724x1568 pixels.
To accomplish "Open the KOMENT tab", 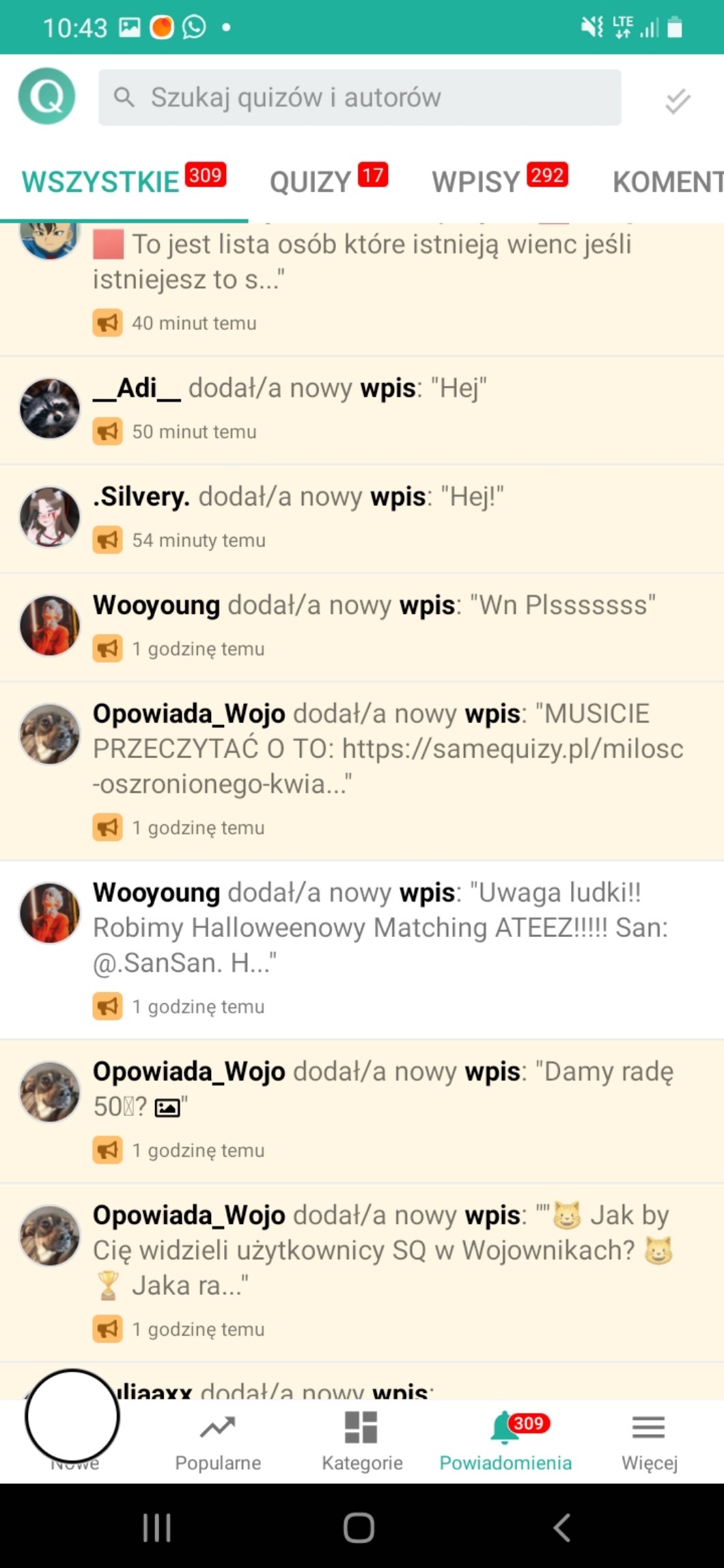I will (668, 182).
